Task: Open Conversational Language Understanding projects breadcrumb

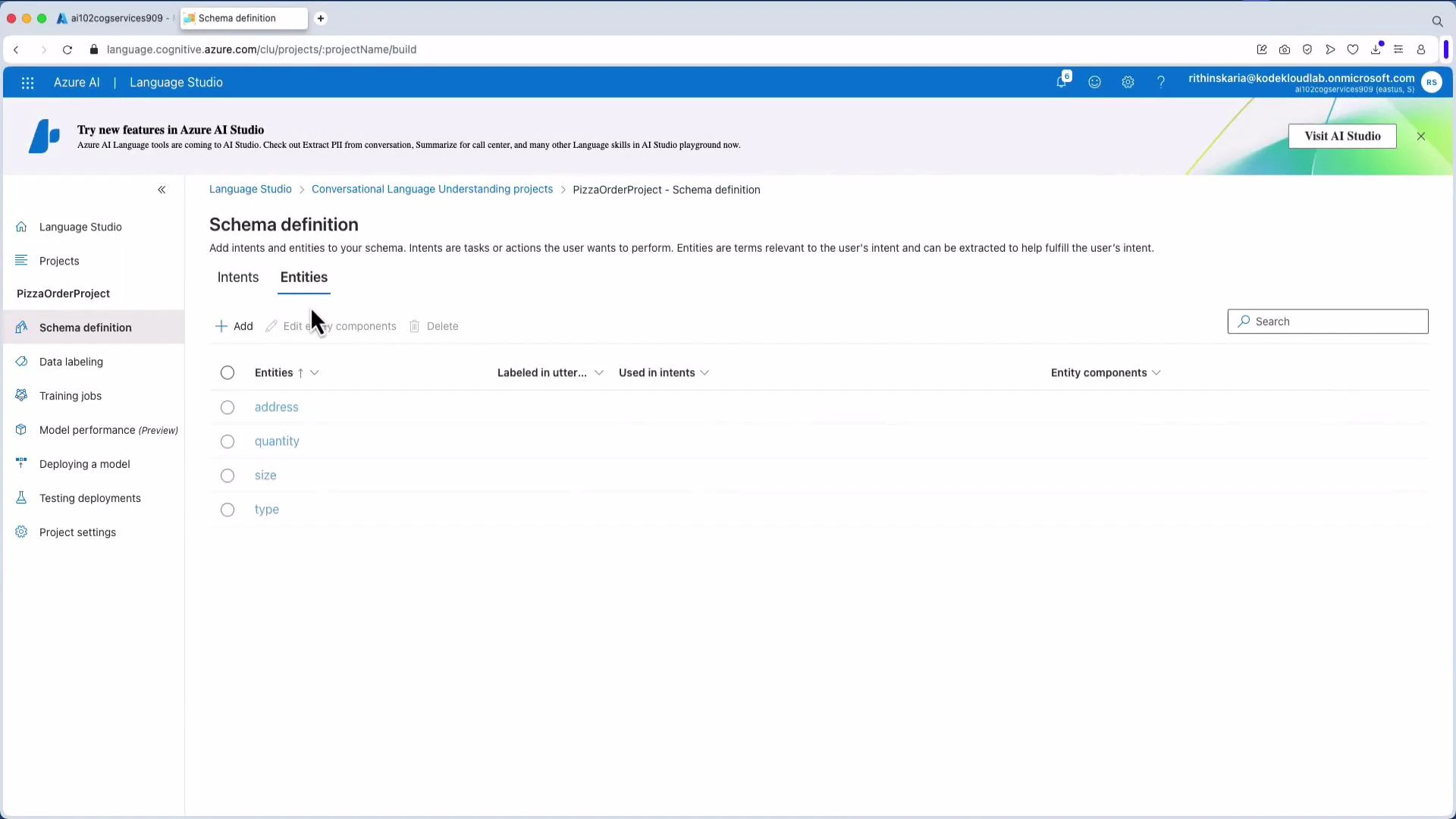Action: 431,189
